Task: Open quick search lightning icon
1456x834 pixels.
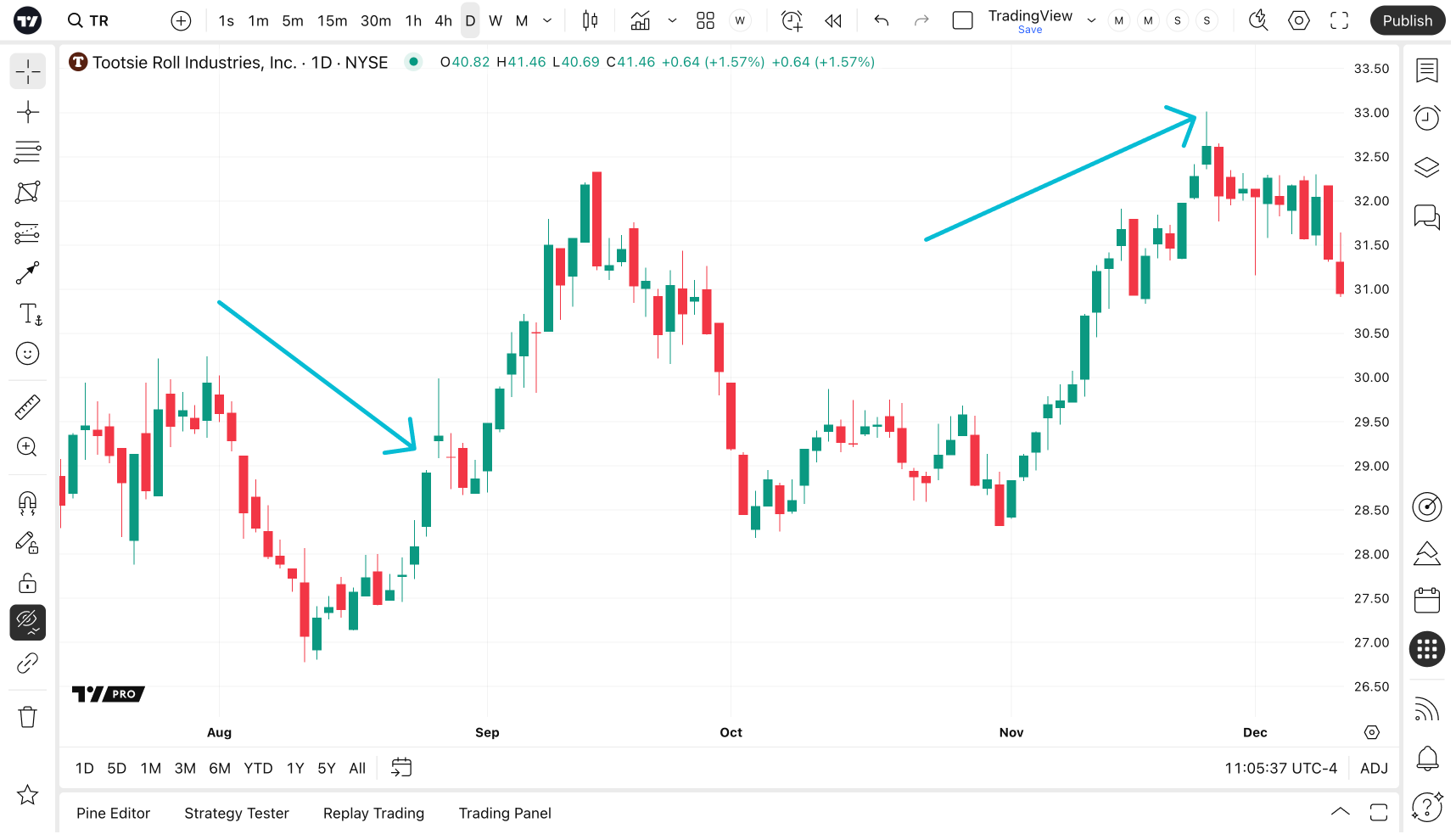Action: (x=1258, y=20)
